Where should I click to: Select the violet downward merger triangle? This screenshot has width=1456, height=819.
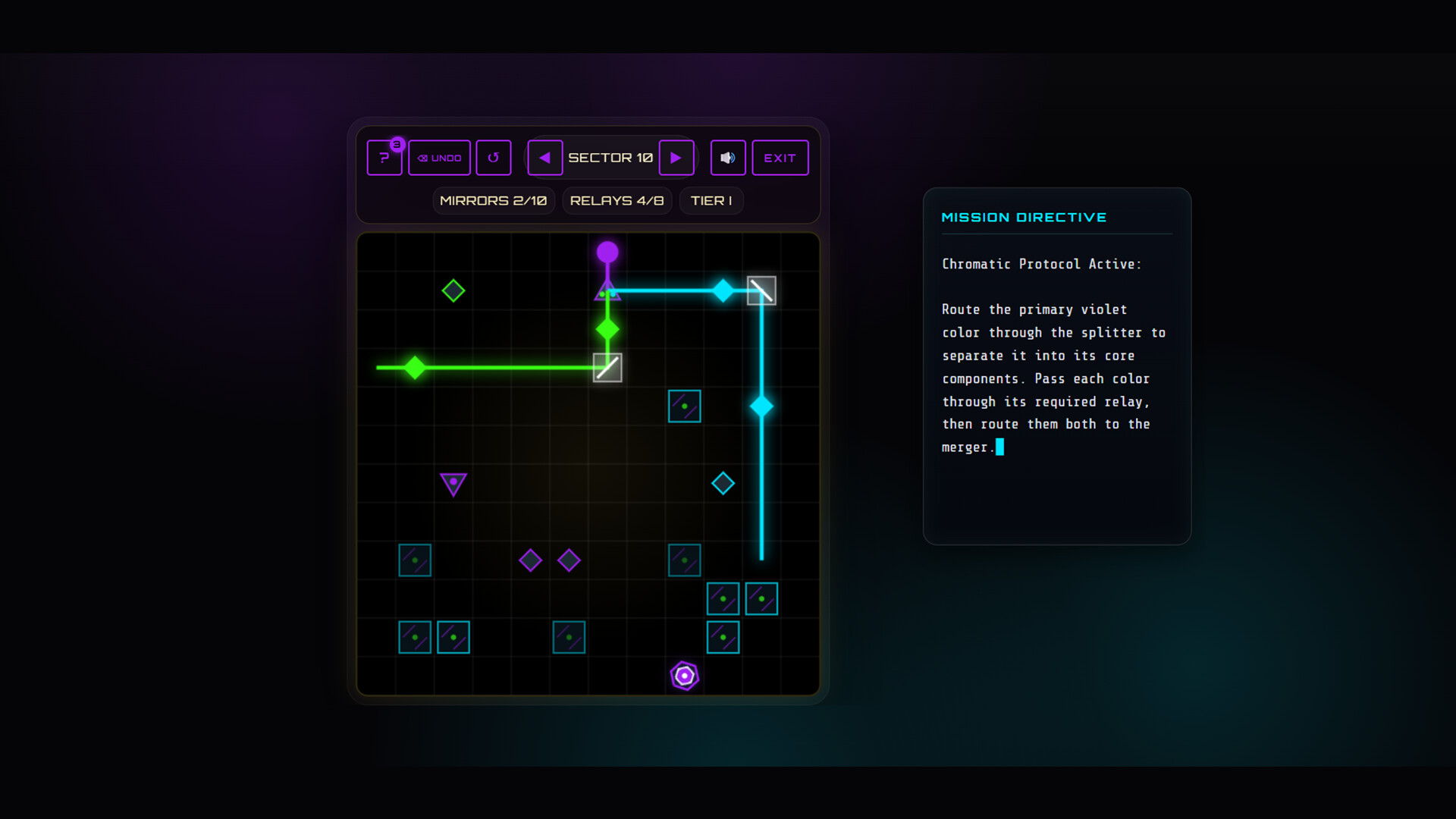(x=453, y=484)
